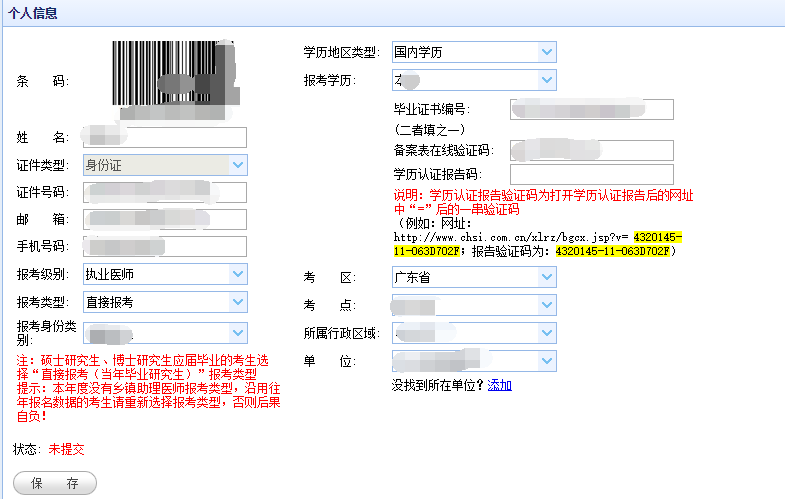Screen dimensions: 785x499
Task: Click the 学历认证报告码 input field
Action: pos(591,174)
